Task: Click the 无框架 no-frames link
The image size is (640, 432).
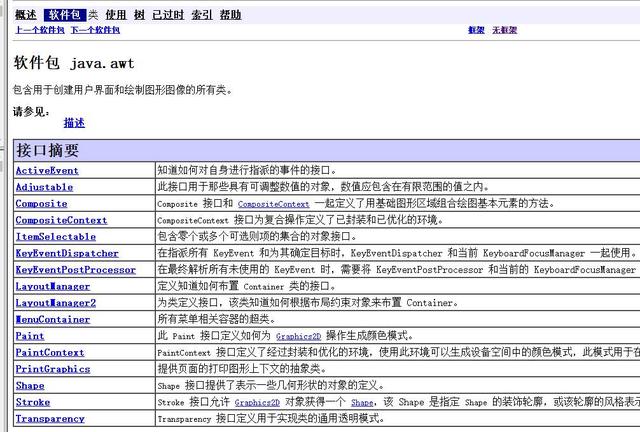Action: (x=504, y=30)
